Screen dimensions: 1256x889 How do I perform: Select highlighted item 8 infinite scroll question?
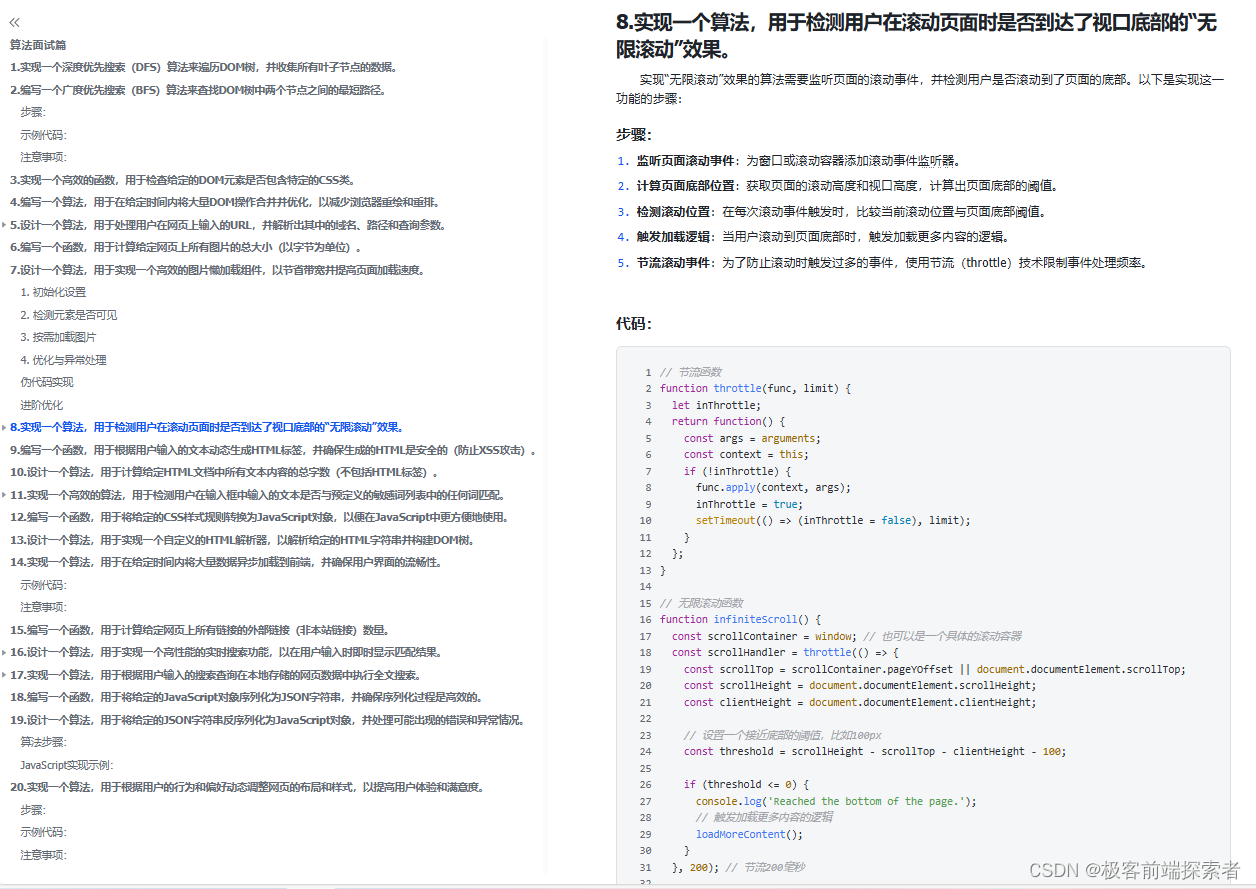[207, 427]
